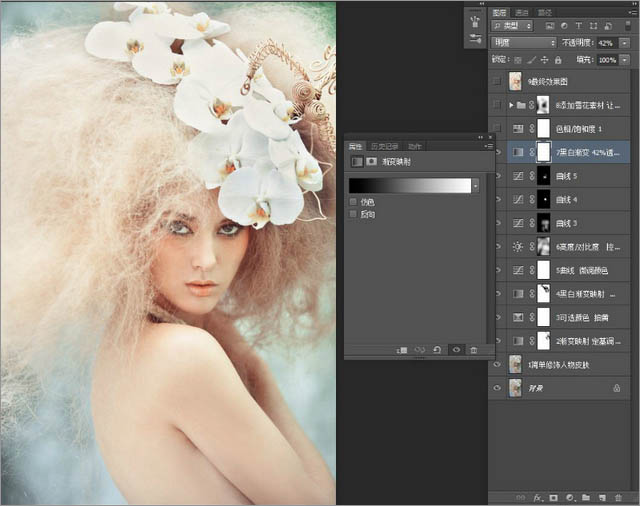The width and height of the screenshot is (640, 506).
Task: Switch to the 历史记录 (History) tab
Action: 384,146
